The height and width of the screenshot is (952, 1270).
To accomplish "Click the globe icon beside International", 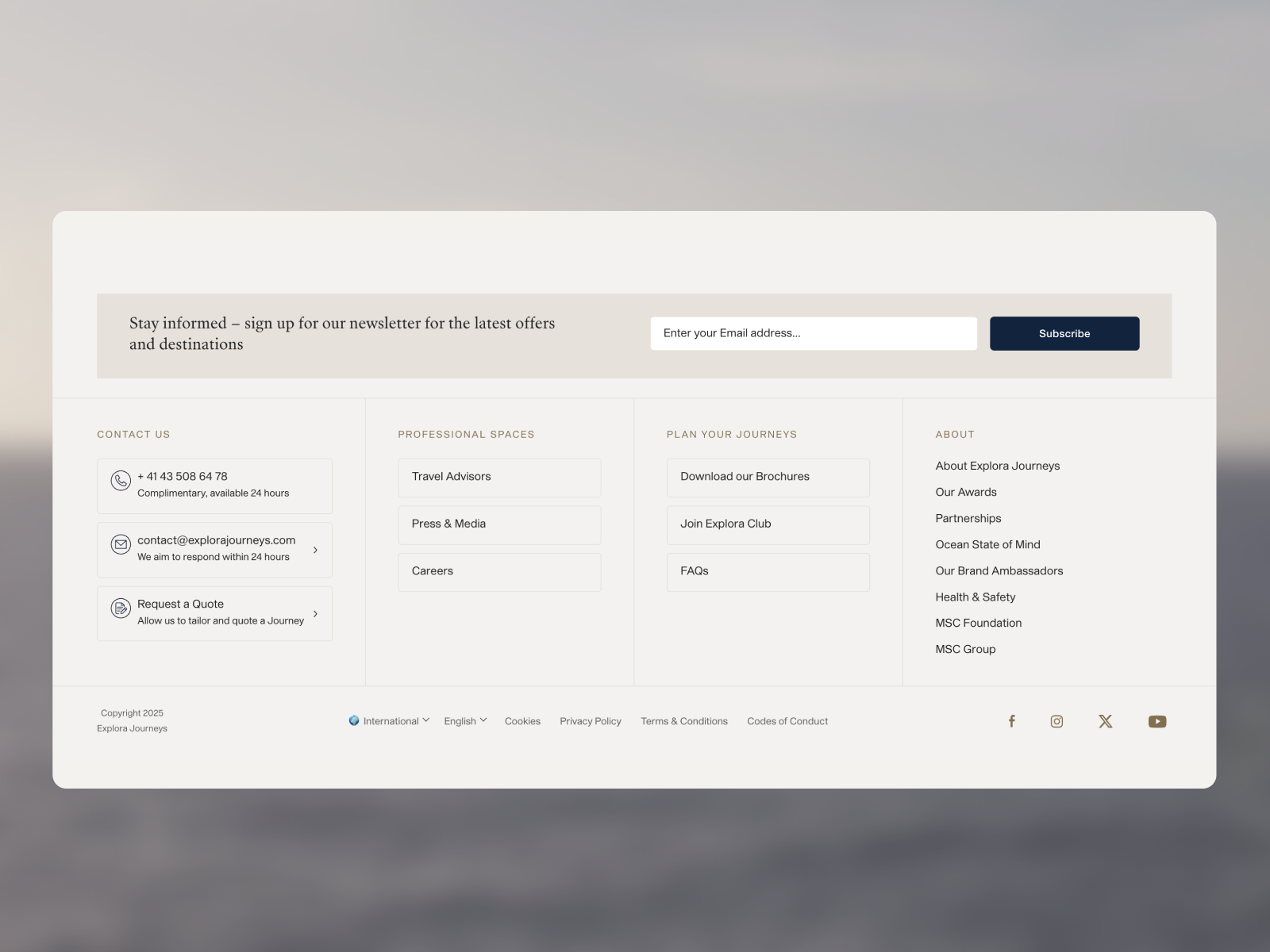I will (x=354, y=720).
